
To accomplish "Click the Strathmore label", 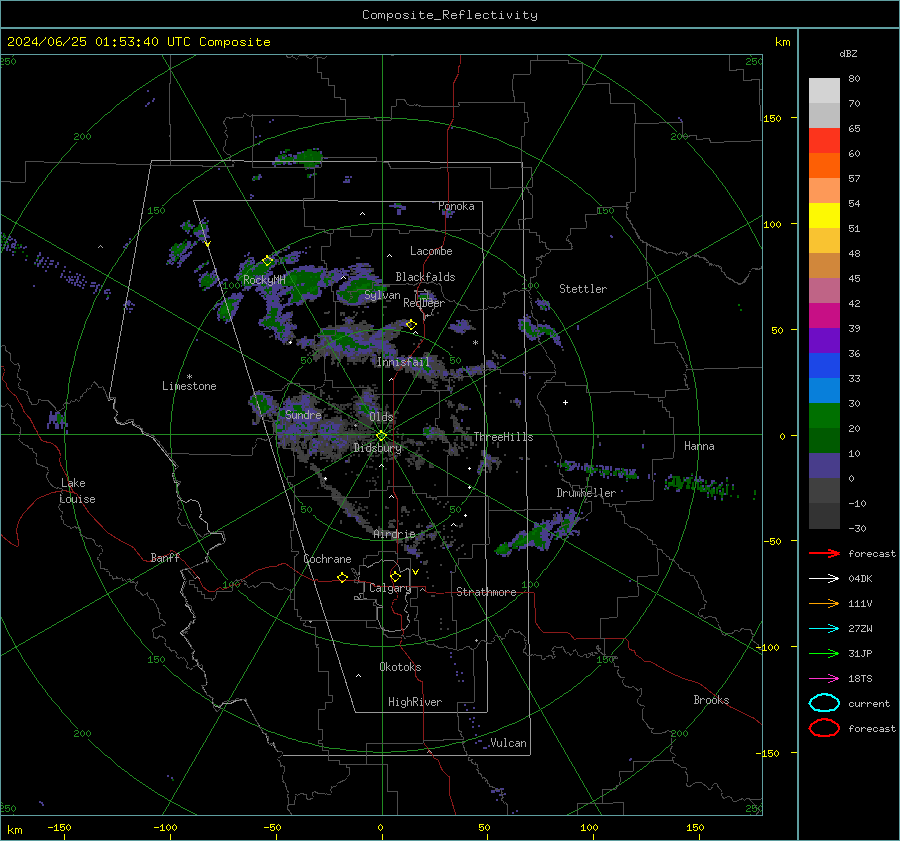I will (x=486, y=592).
